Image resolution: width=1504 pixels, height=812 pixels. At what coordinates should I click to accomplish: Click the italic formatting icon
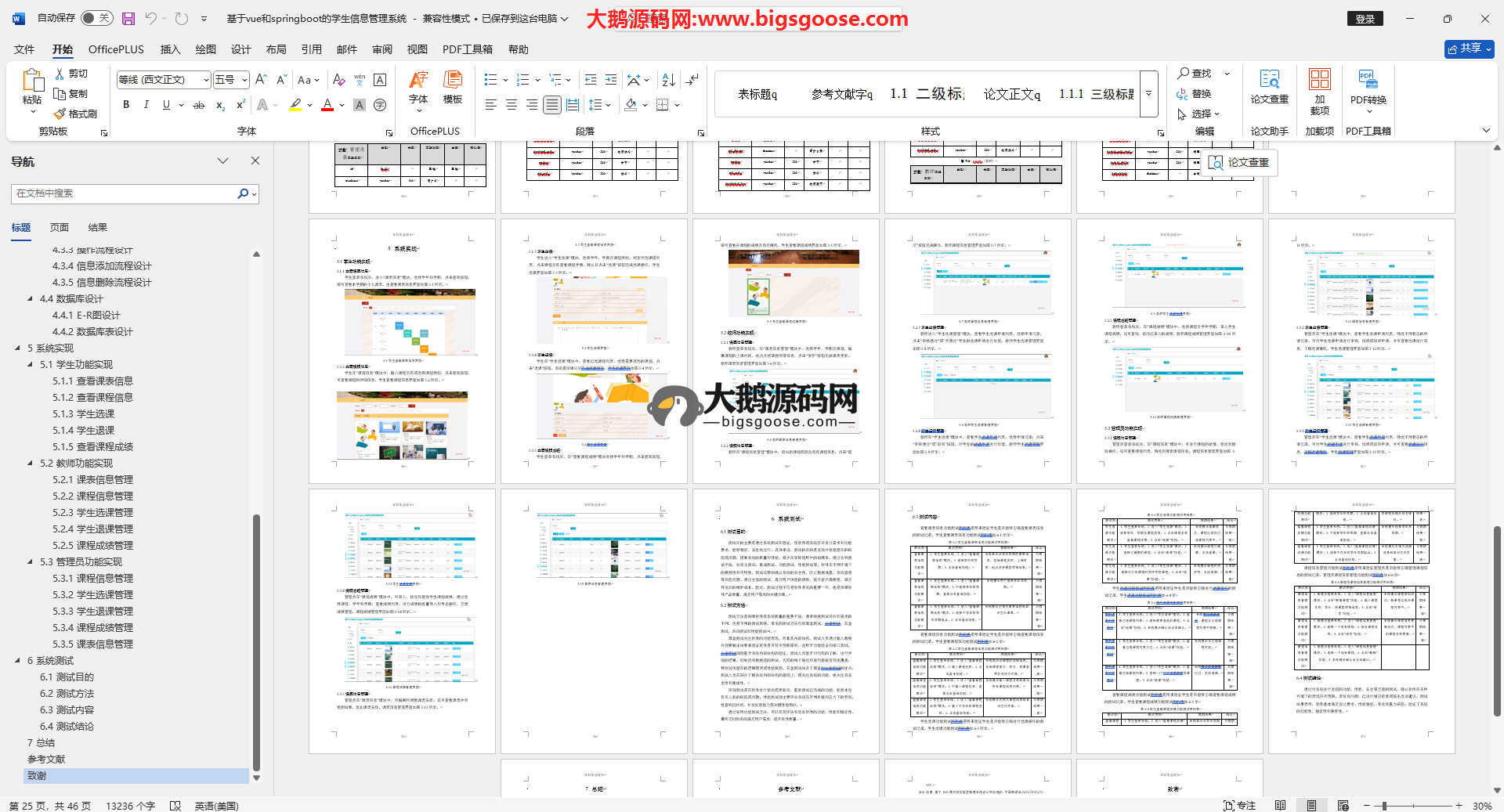pyautogui.click(x=146, y=105)
